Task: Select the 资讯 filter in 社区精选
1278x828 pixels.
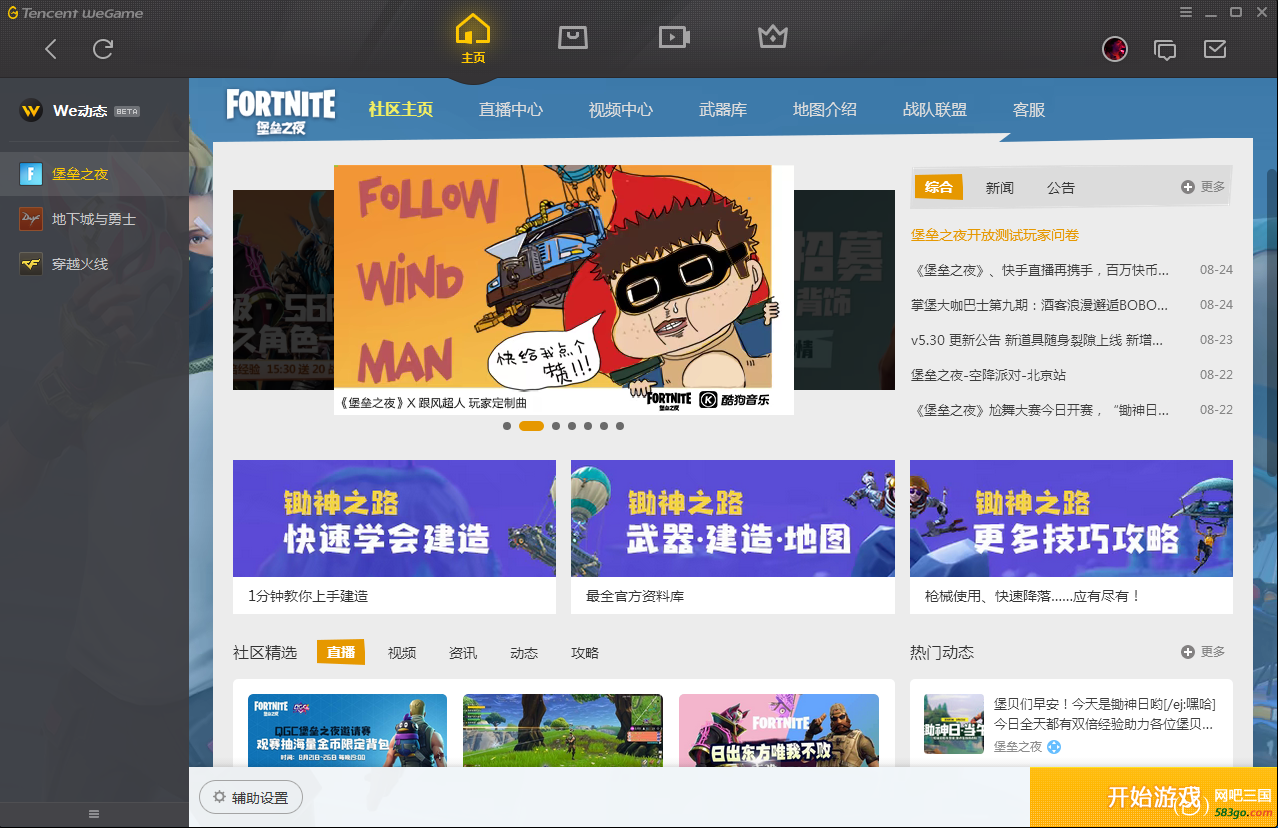Action: pyautogui.click(x=463, y=653)
